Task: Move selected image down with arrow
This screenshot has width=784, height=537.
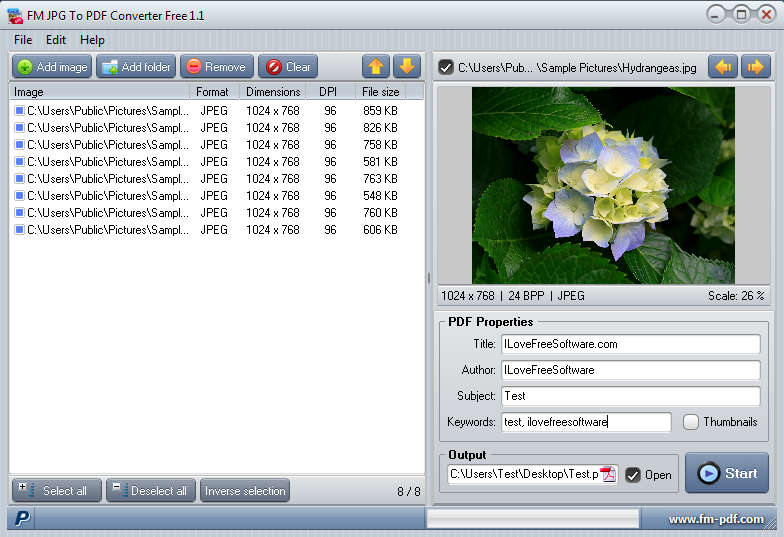Action: click(405, 67)
